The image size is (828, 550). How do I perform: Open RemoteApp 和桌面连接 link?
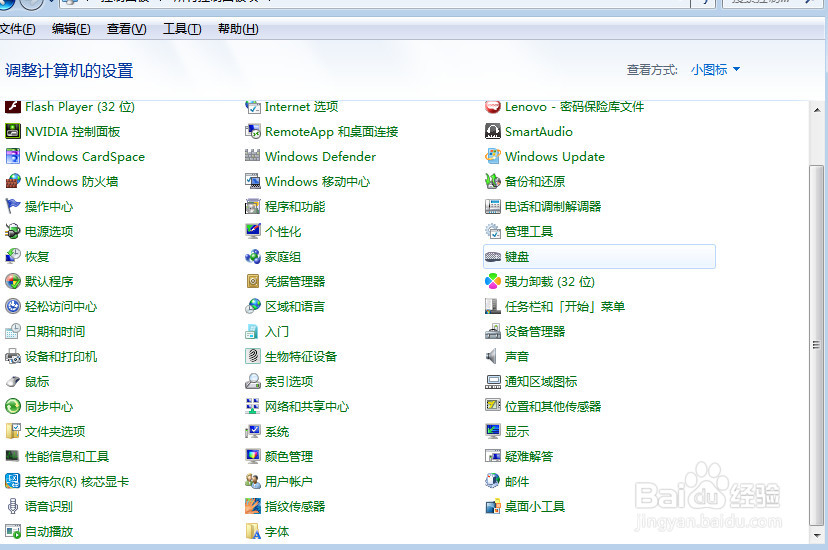332,132
